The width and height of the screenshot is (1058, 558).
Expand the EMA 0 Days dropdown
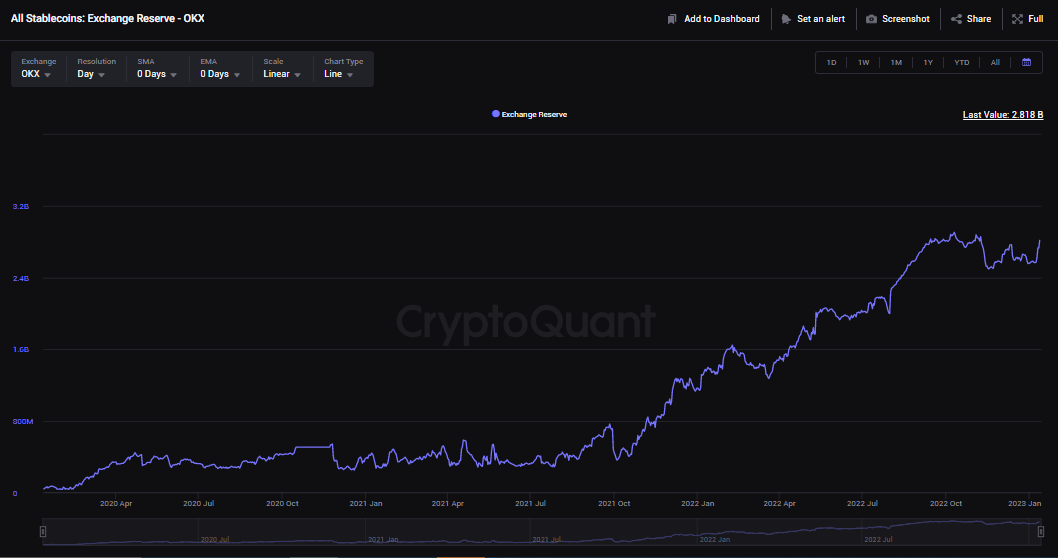click(221, 74)
